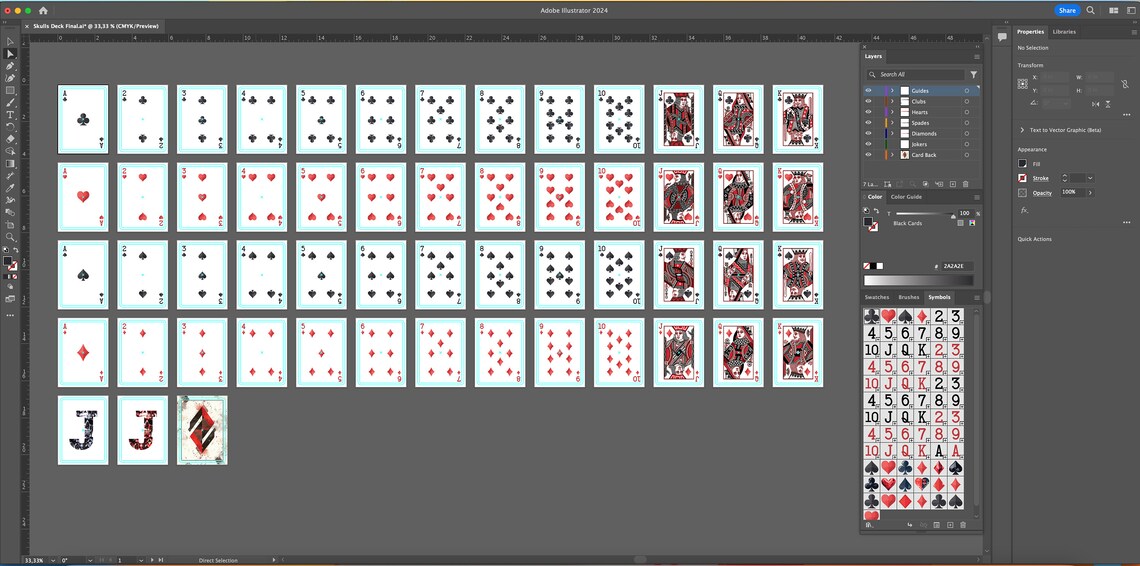Click target circle of Clubs layer
1140x566 pixels.
pos(967,102)
